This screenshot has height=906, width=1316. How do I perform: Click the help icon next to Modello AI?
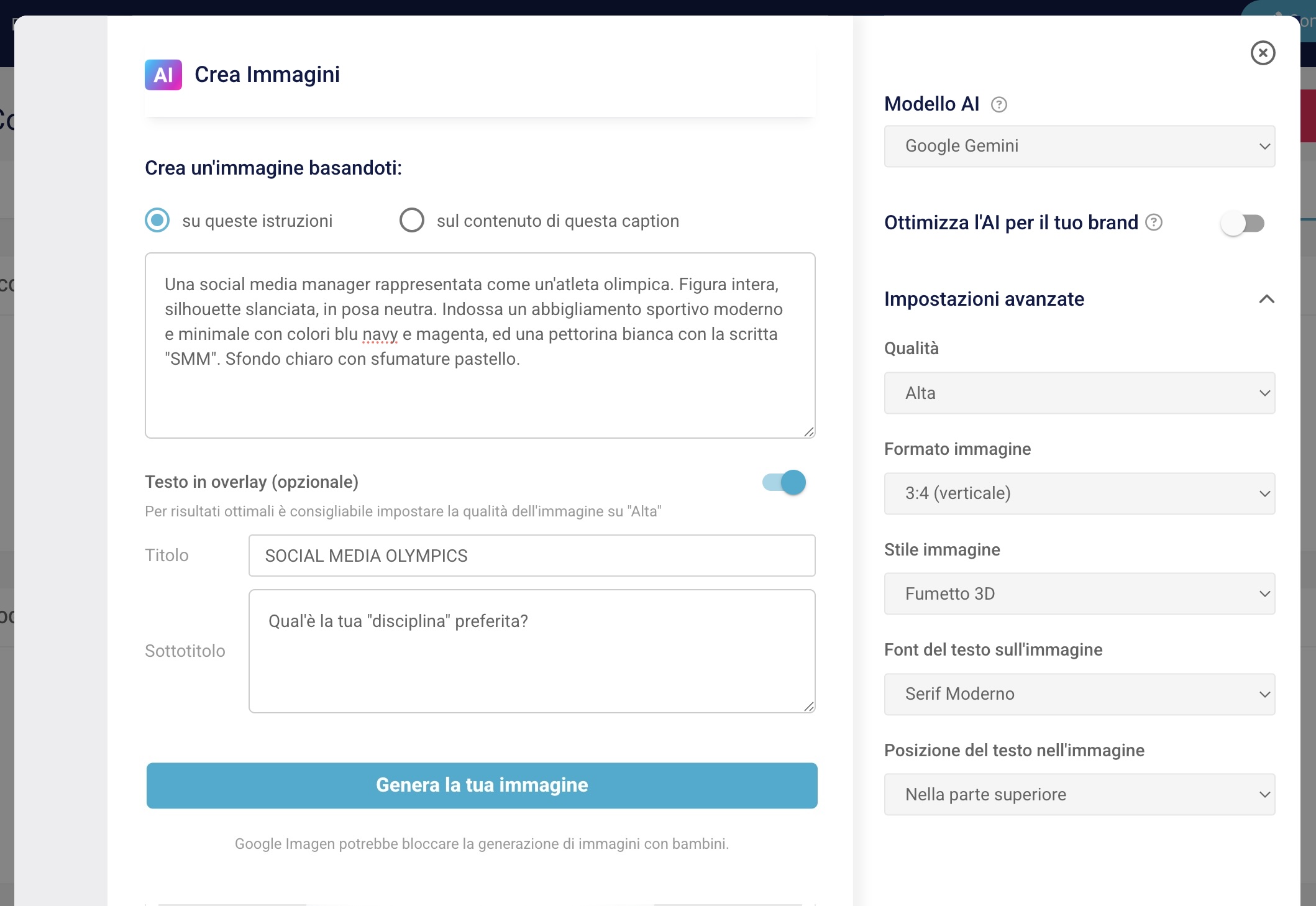click(x=999, y=104)
